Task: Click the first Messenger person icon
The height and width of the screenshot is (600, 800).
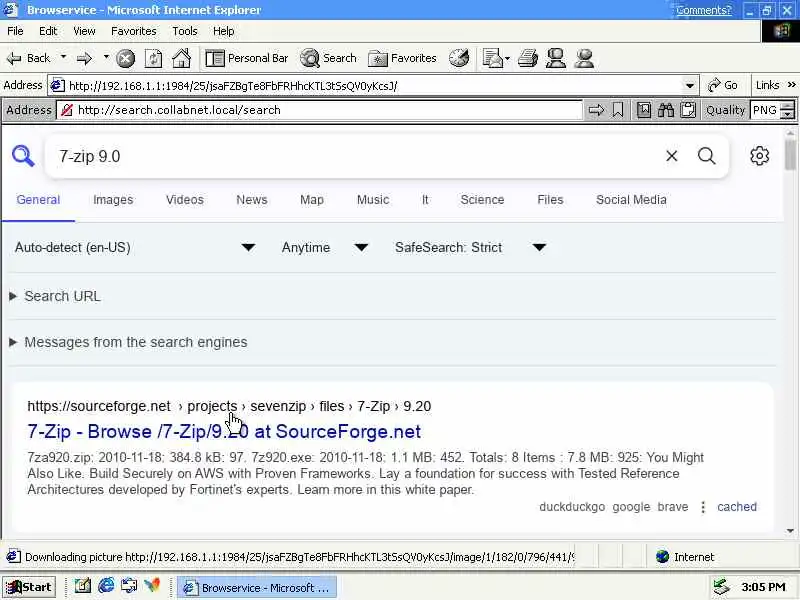Action: (556, 58)
